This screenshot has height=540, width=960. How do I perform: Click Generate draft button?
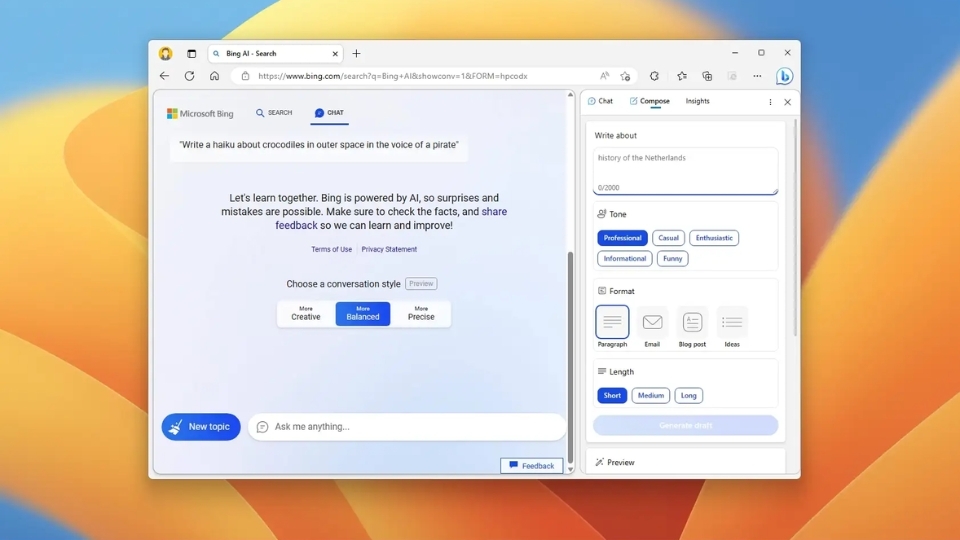click(x=685, y=426)
